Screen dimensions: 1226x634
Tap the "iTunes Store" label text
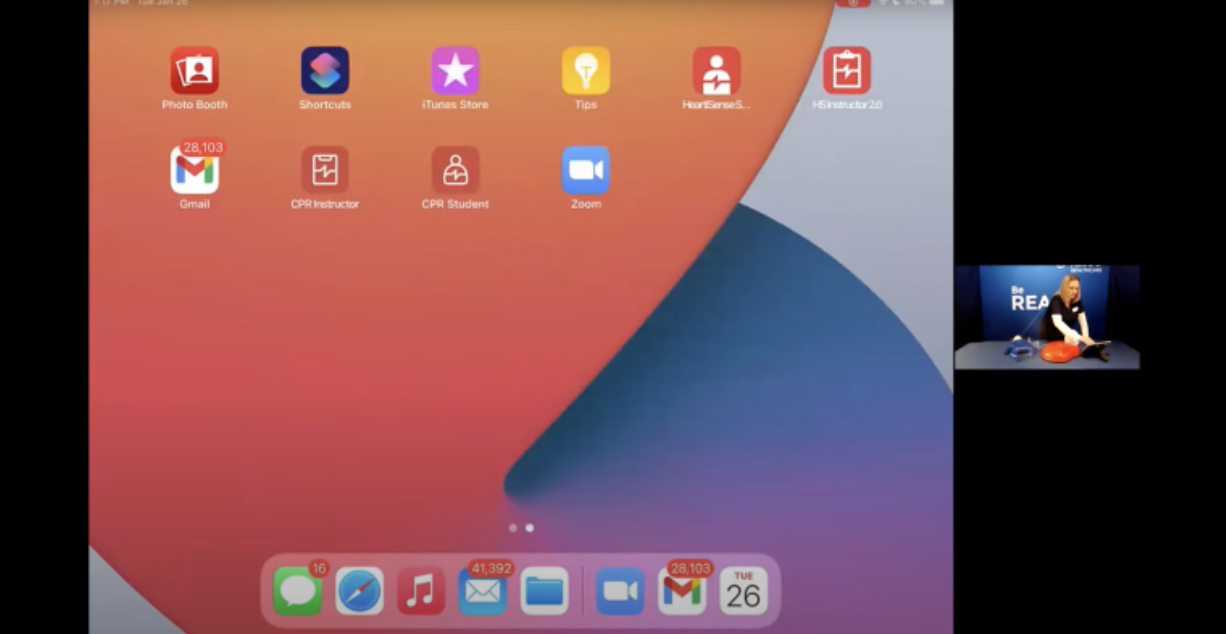tap(455, 105)
